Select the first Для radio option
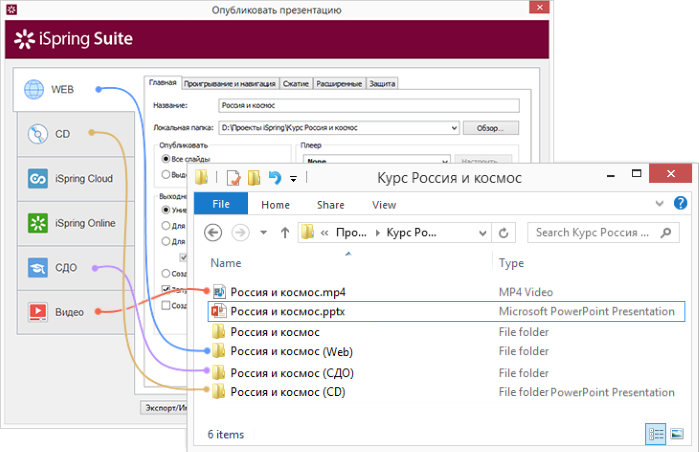Image resolution: width=699 pixels, height=452 pixels. pyautogui.click(x=165, y=226)
